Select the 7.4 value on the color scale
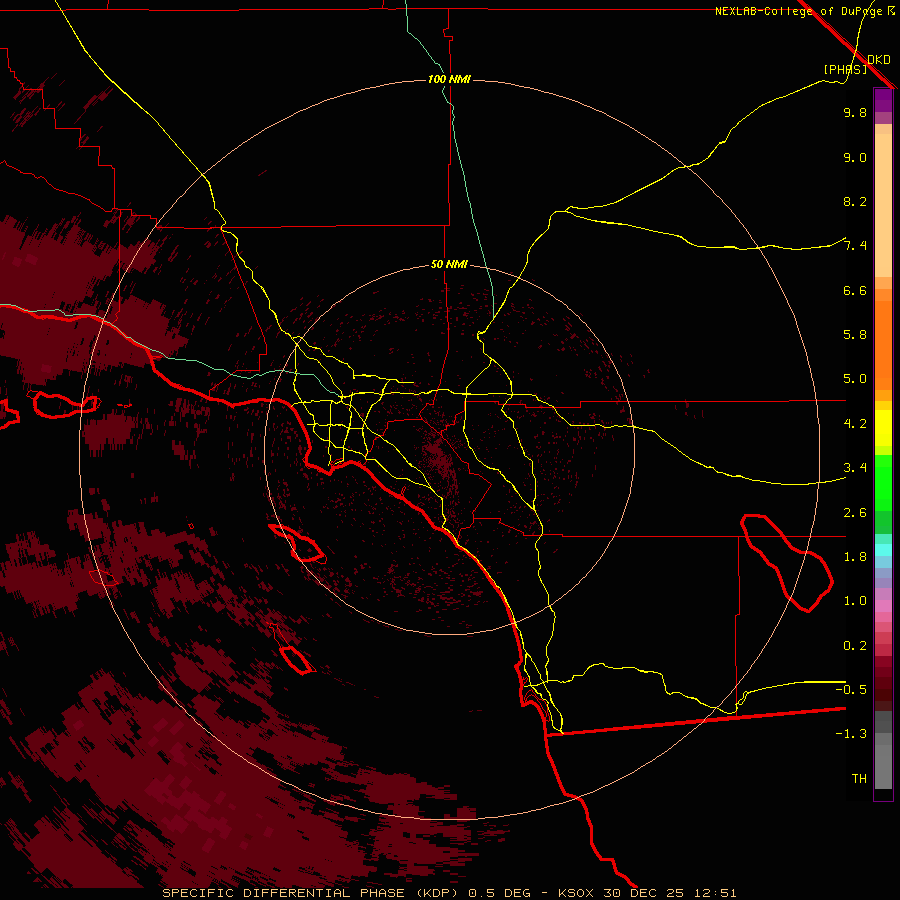The width and height of the screenshot is (900, 900). 855,246
